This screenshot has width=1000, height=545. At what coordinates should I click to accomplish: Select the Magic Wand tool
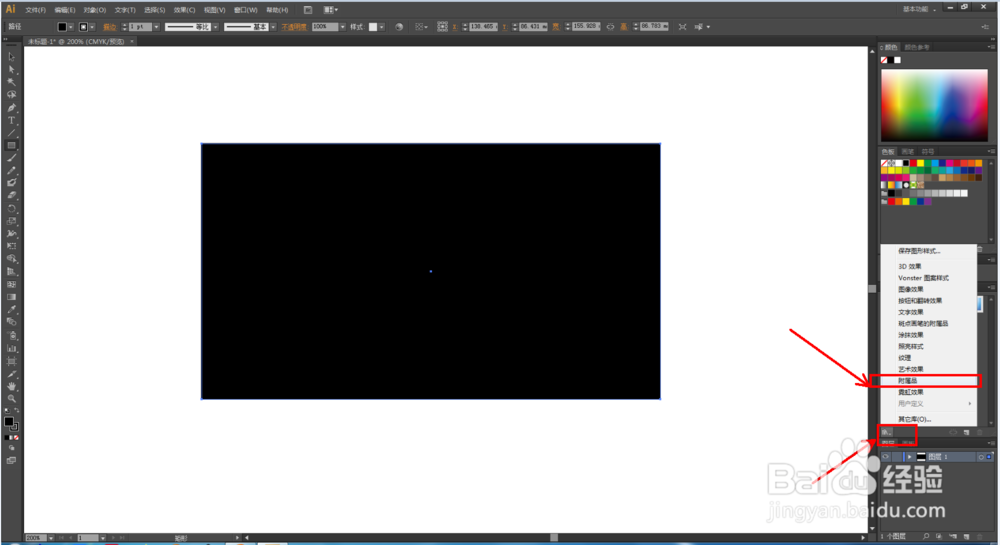[x=11, y=82]
